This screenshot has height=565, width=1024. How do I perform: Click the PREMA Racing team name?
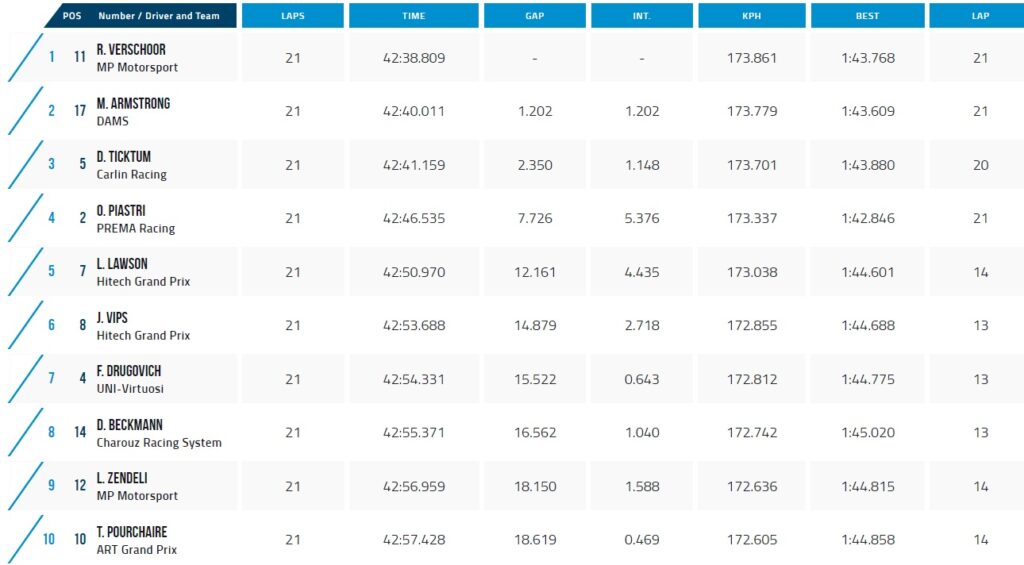point(135,228)
